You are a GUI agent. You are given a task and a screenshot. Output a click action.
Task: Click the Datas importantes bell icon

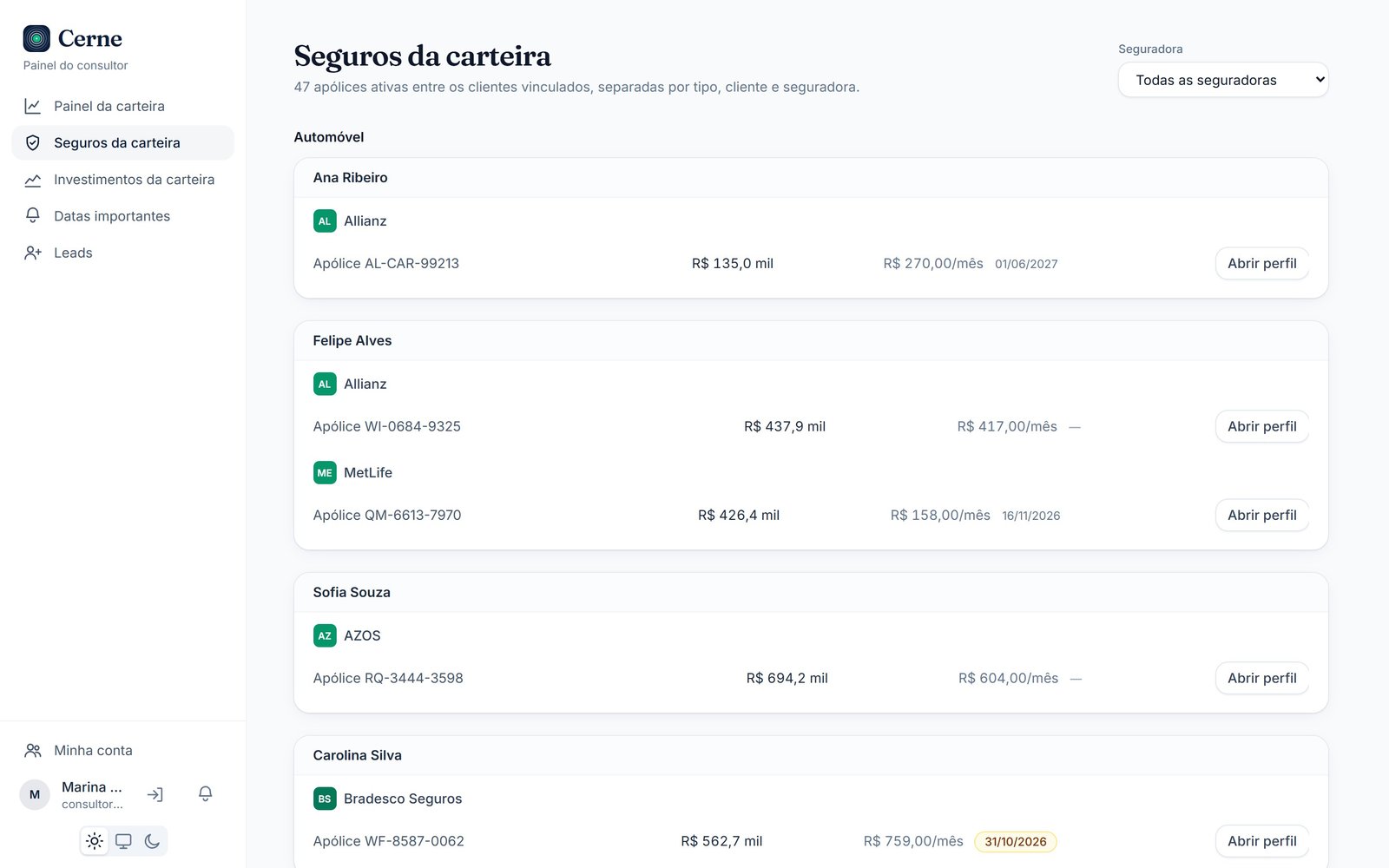click(33, 216)
